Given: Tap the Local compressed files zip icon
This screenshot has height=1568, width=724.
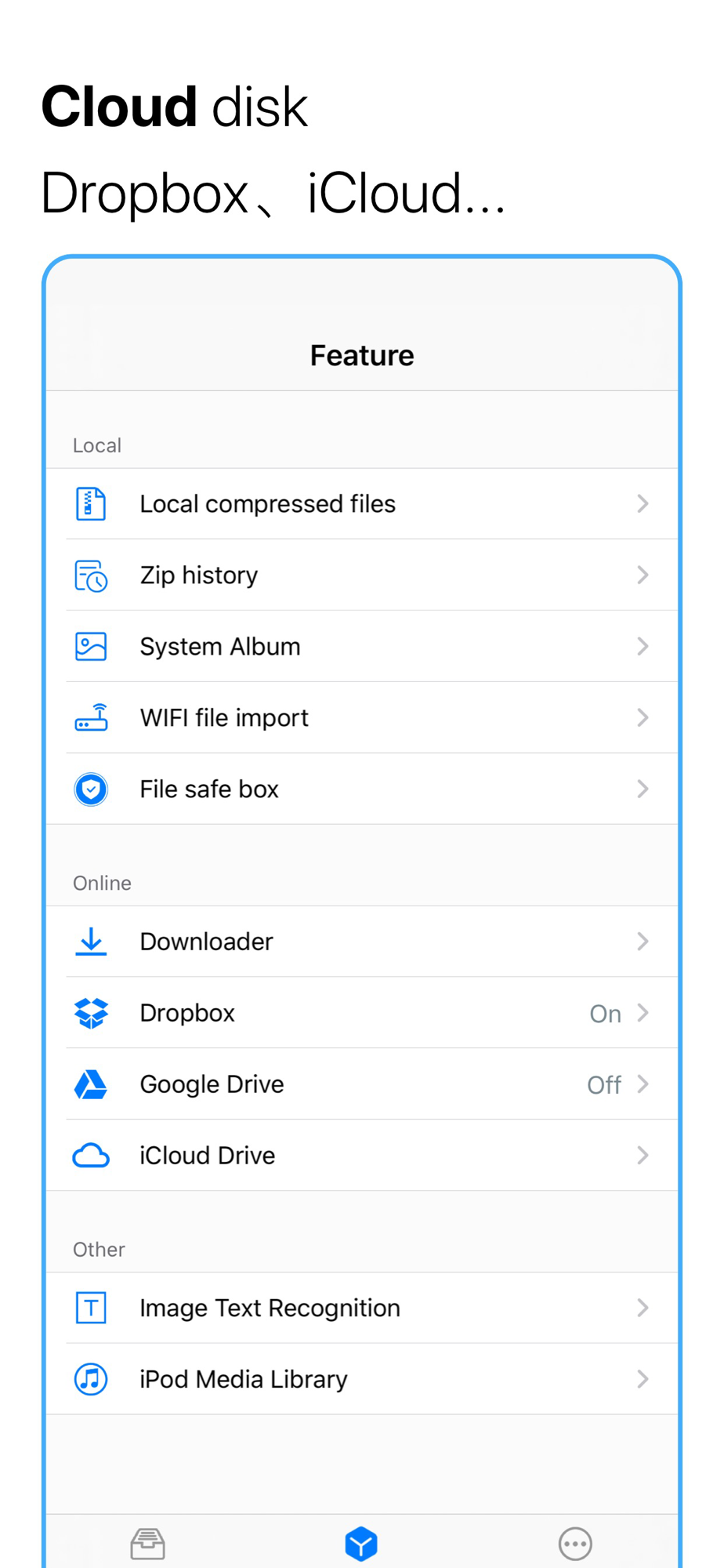Looking at the screenshot, I should pos(91,503).
